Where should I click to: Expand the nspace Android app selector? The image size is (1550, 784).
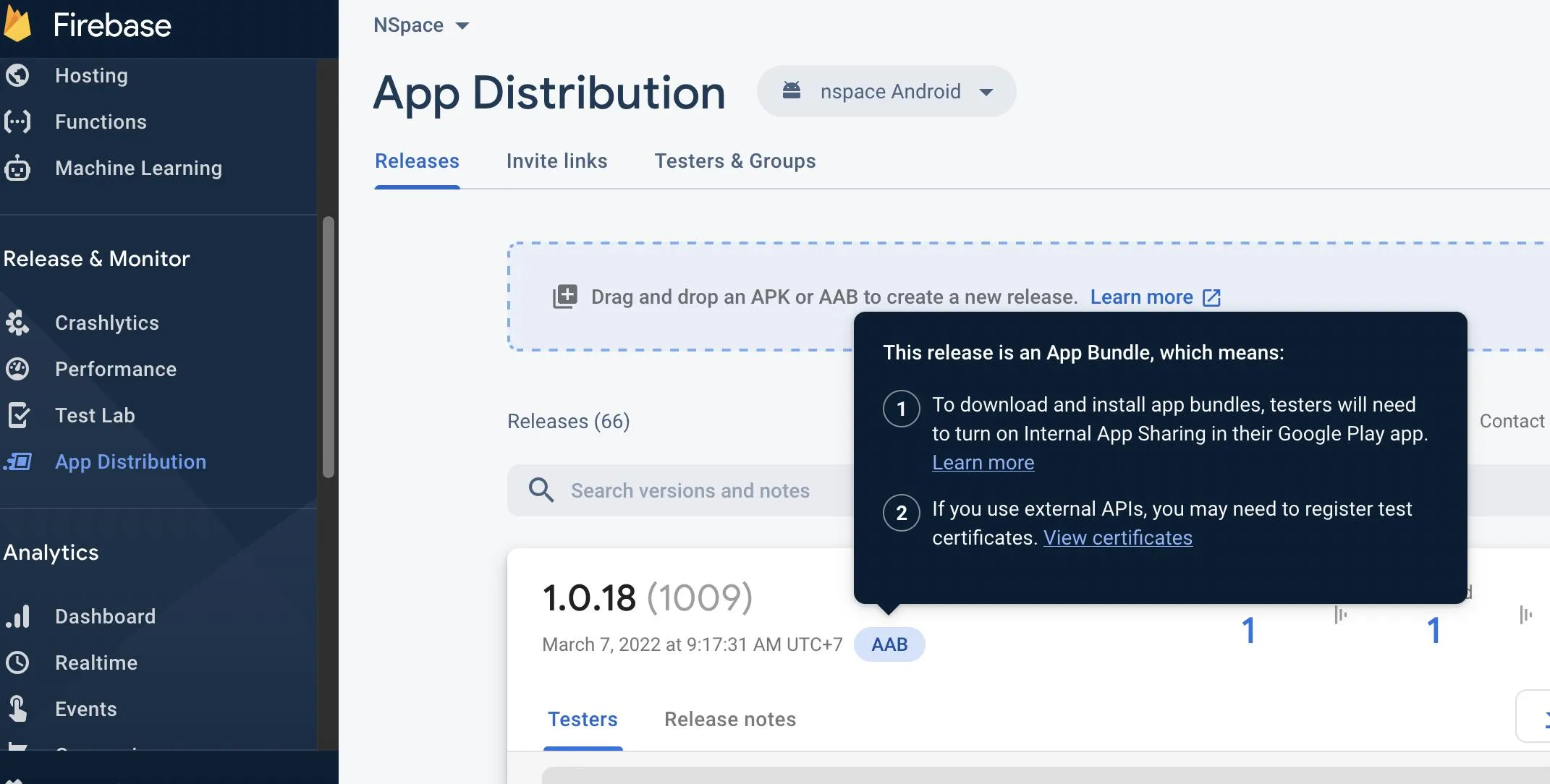pos(886,92)
